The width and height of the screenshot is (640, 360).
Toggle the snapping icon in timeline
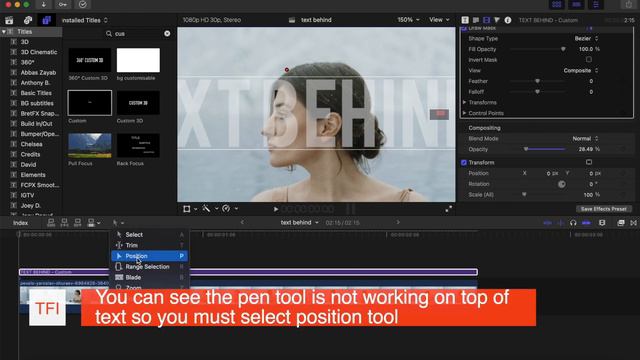pos(587,223)
